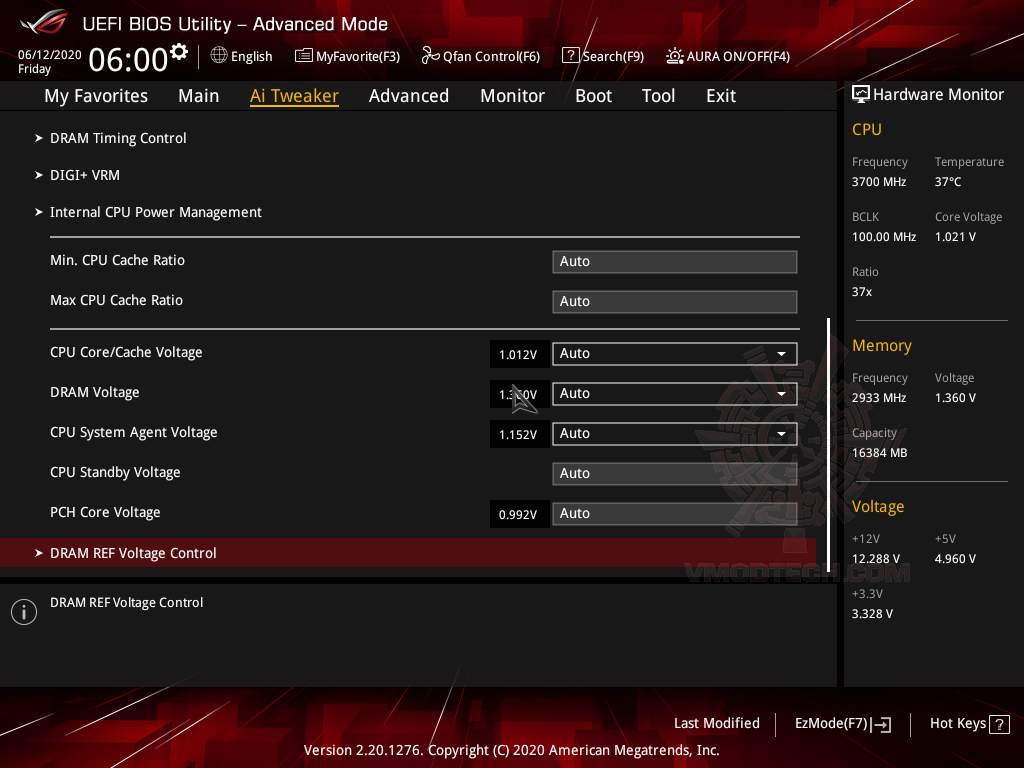Screen dimensions: 1024x768
Task: Switch to the Boot tab
Action: pyautogui.click(x=593, y=95)
